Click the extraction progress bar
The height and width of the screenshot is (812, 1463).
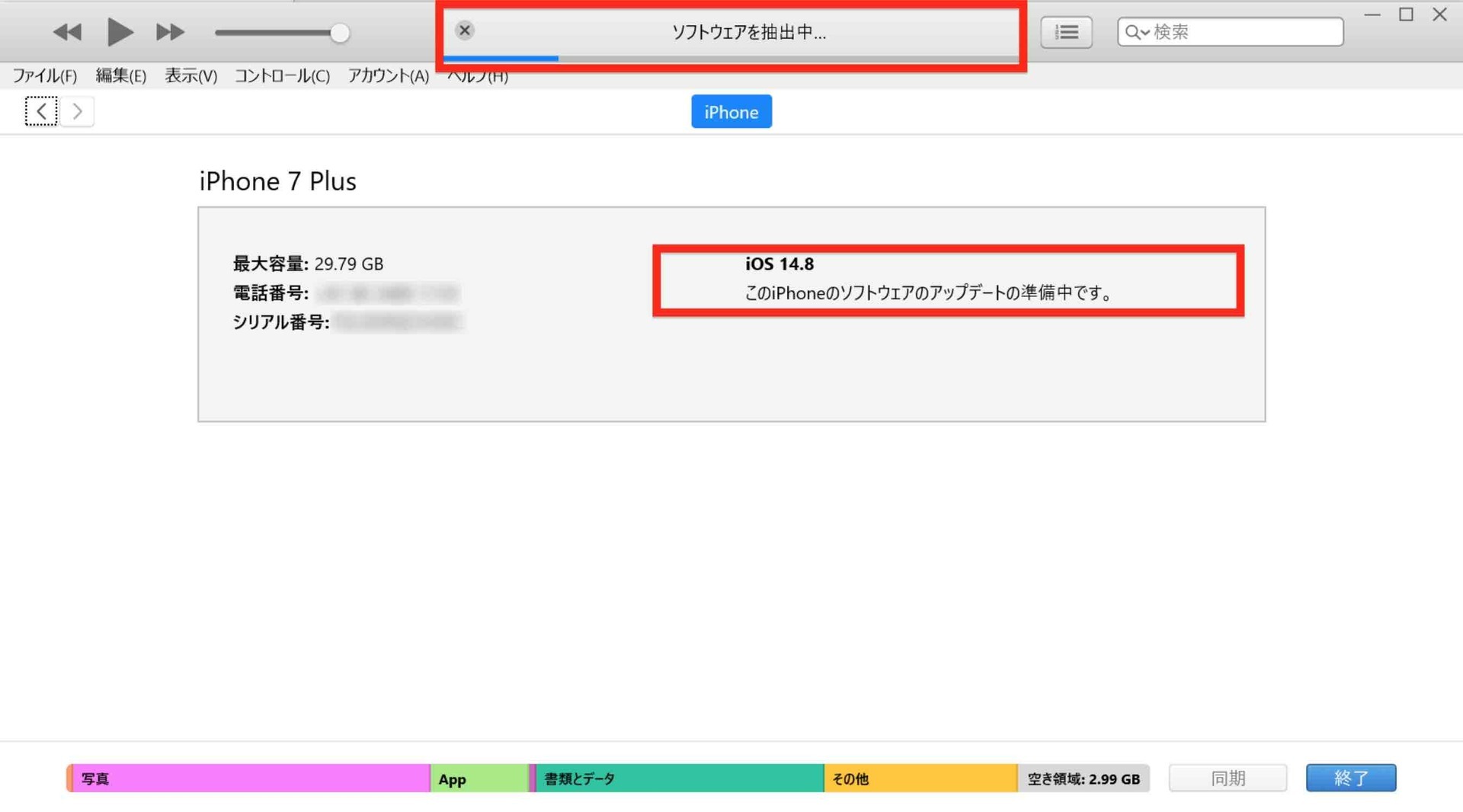point(731,58)
